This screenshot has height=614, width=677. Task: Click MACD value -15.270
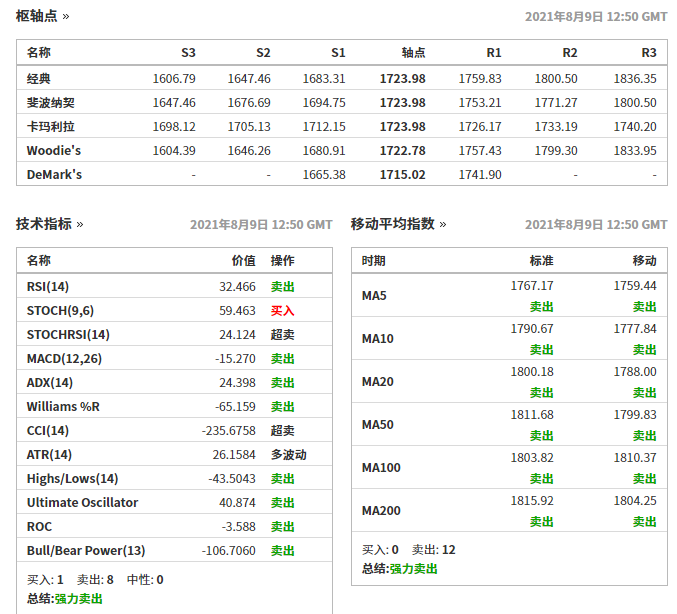pyautogui.click(x=235, y=359)
